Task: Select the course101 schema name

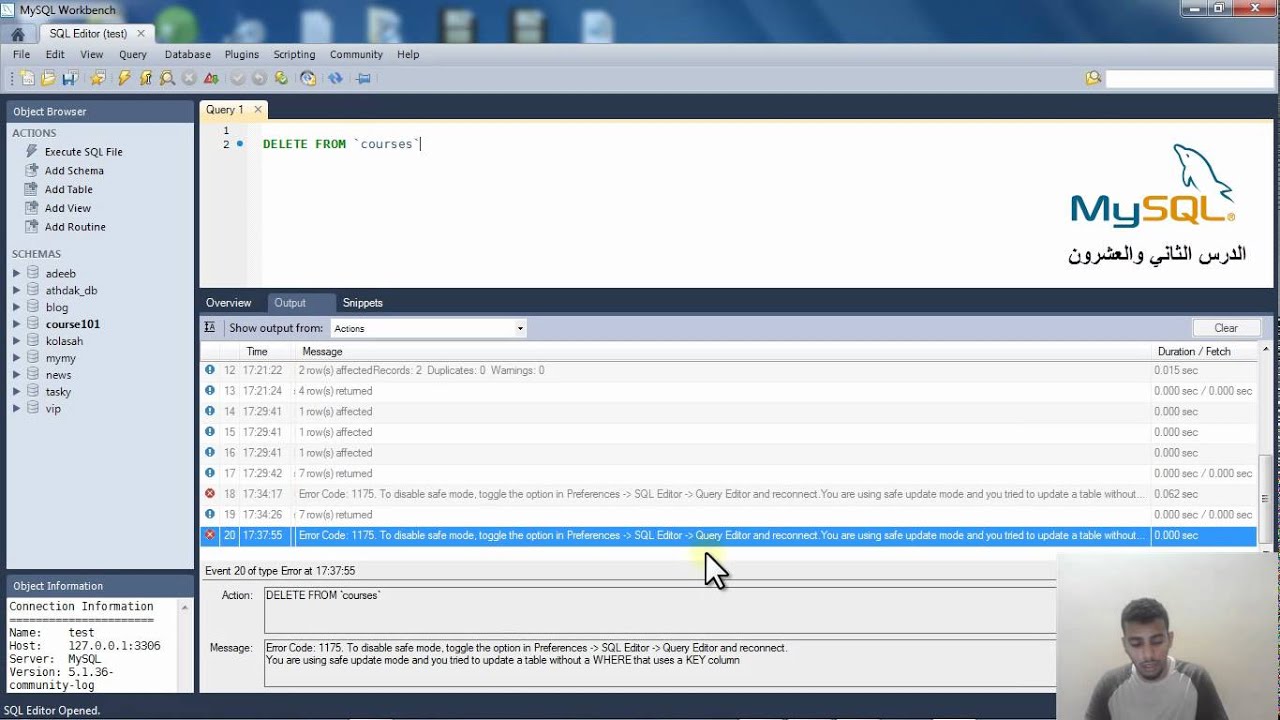Action: coord(72,324)
